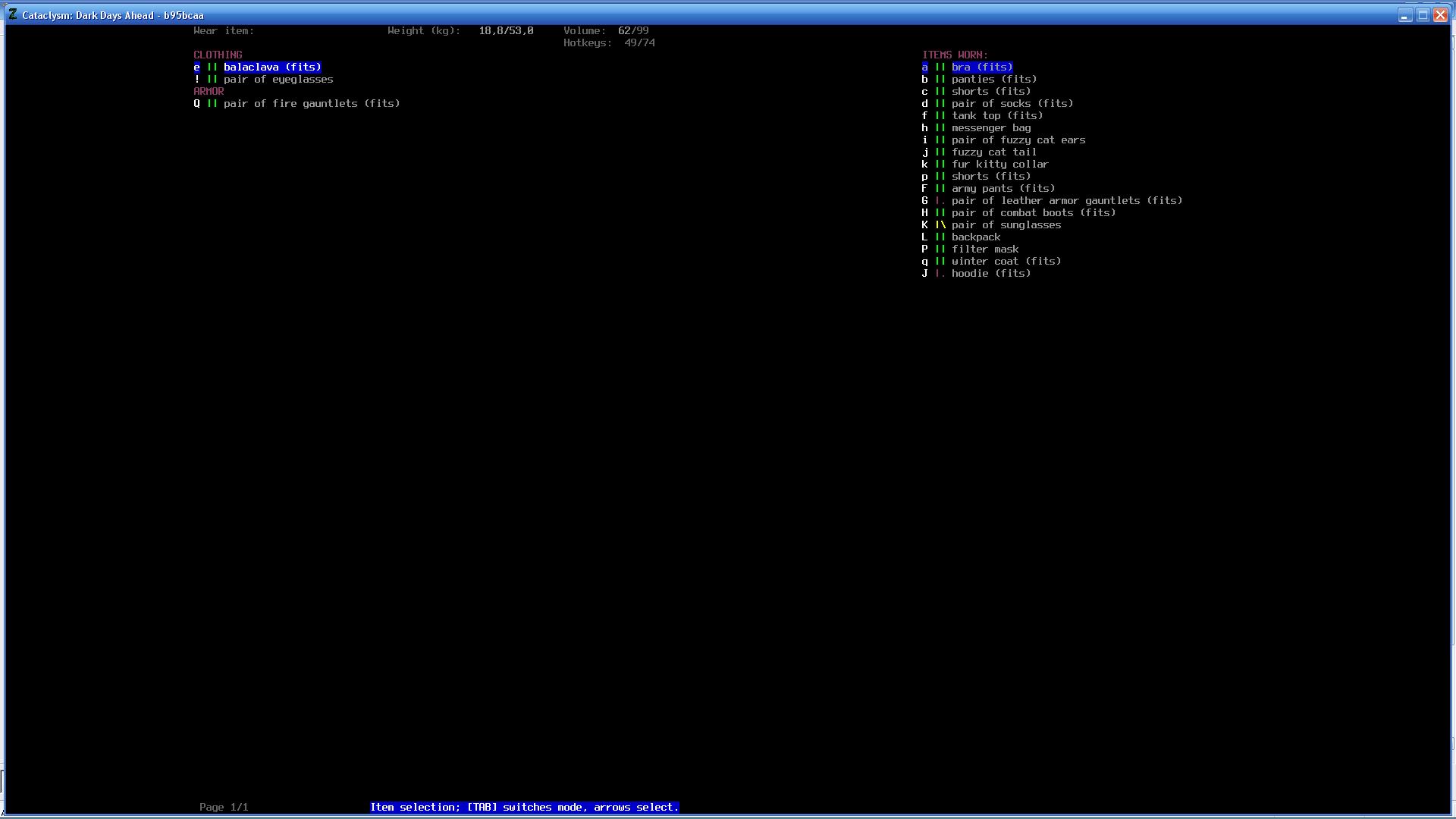Click the Cataclysm Z title bar icon
Screen dimensions: 1456x819
(13, 14)
